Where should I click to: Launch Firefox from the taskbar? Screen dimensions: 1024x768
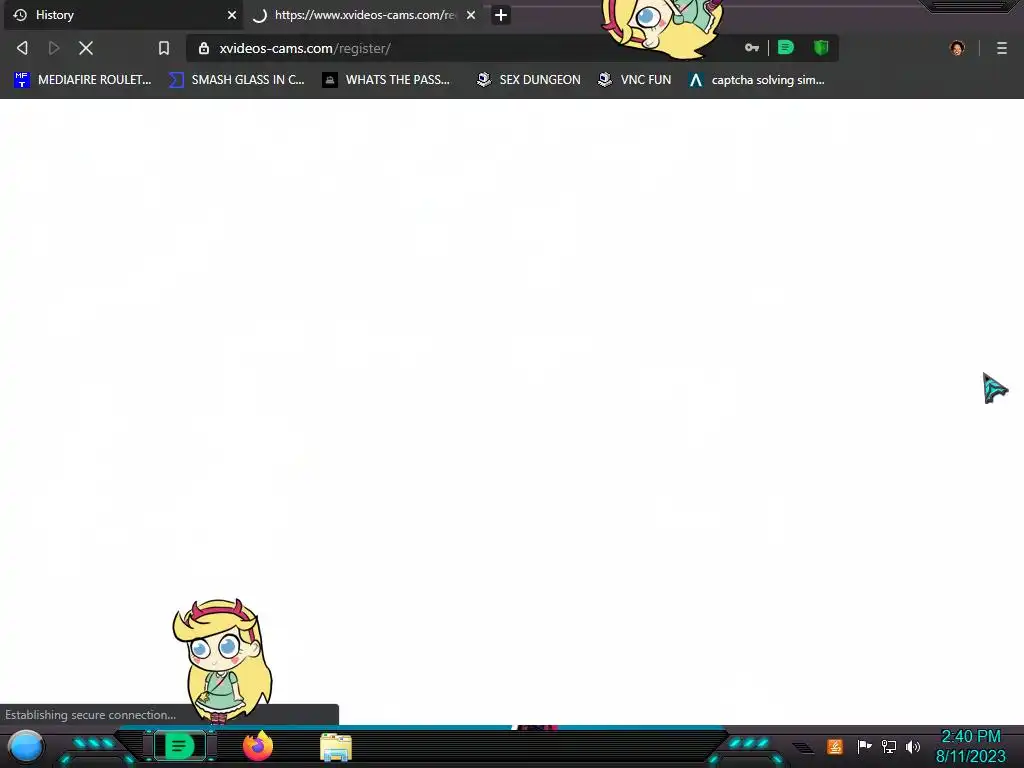pos(258,746)
